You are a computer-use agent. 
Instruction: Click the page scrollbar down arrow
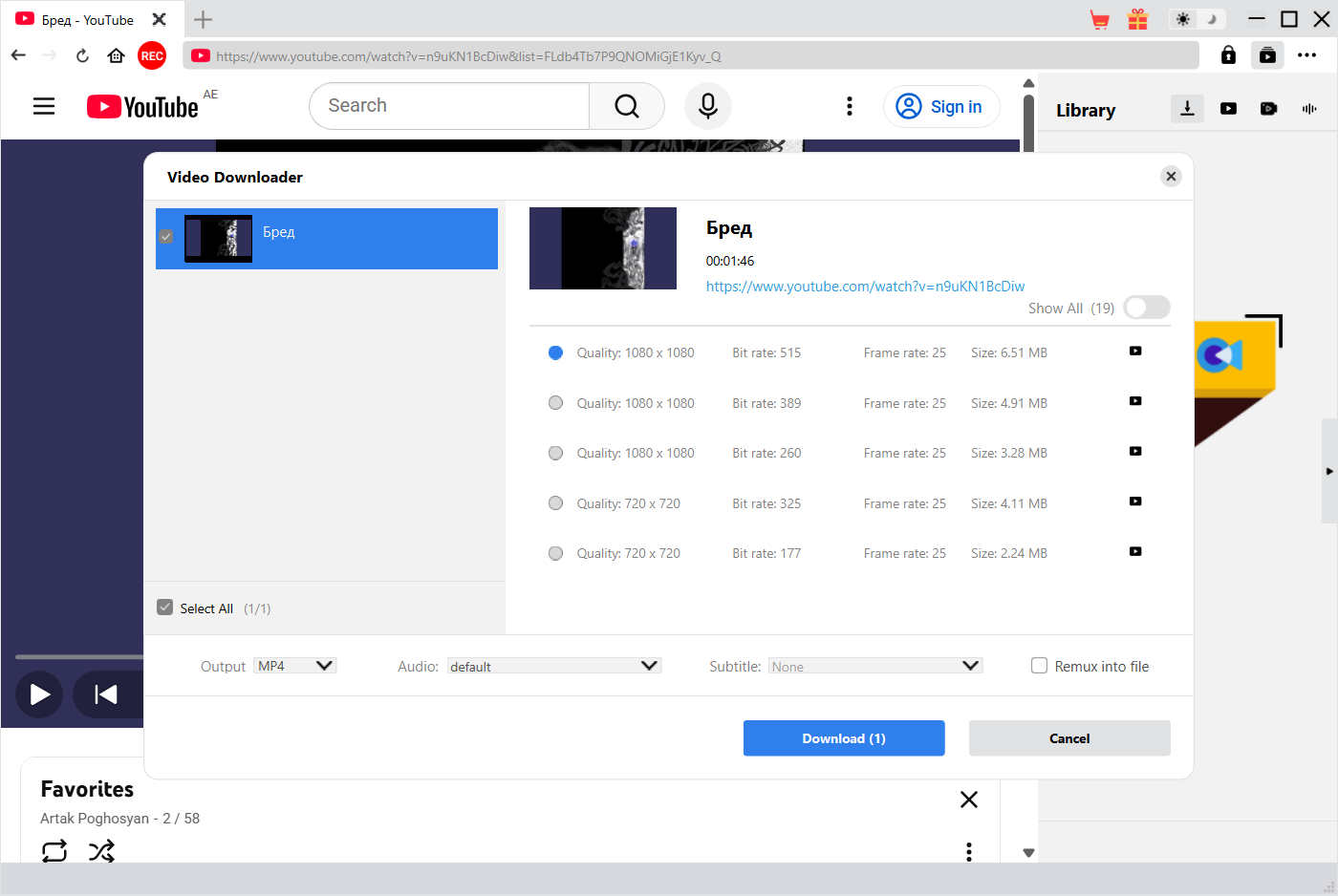pyautogui.click(x=1028, y=853)
